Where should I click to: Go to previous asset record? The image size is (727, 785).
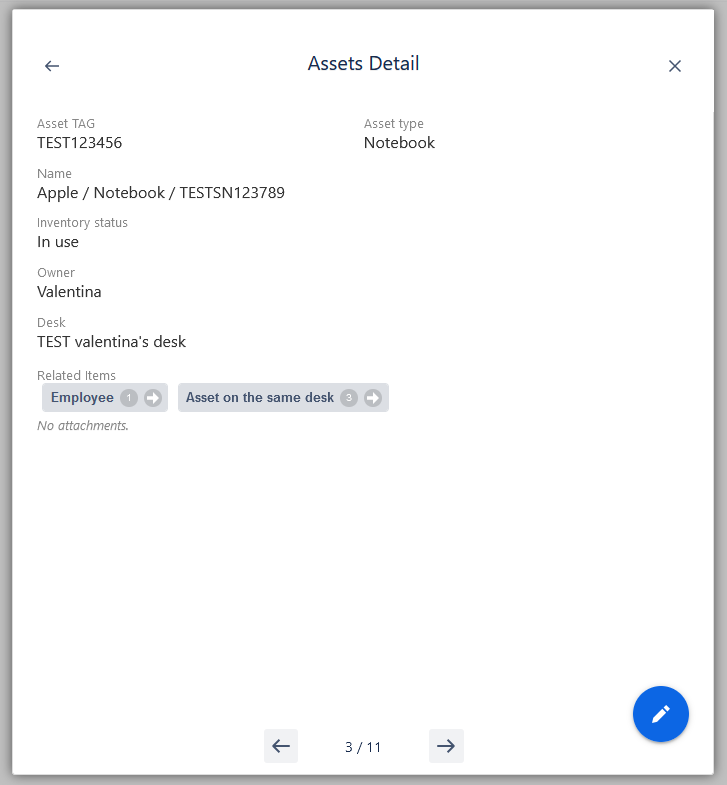pos(281,746)
